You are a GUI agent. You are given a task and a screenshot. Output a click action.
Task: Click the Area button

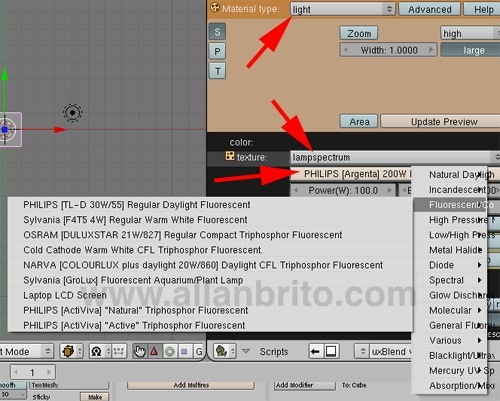tap(359, 121)
